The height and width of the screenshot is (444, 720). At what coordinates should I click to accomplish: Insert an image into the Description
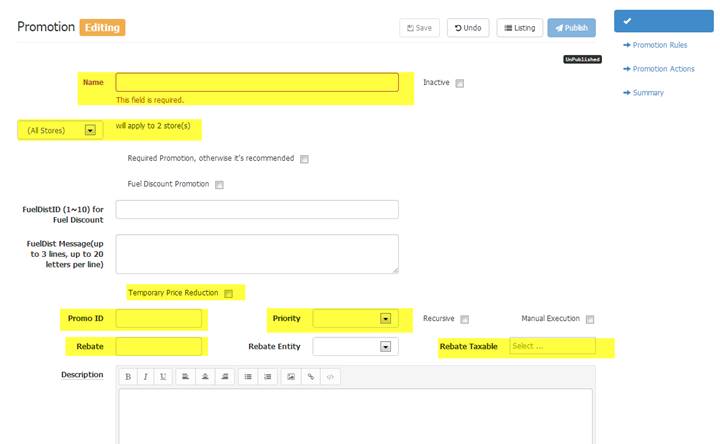291,377
